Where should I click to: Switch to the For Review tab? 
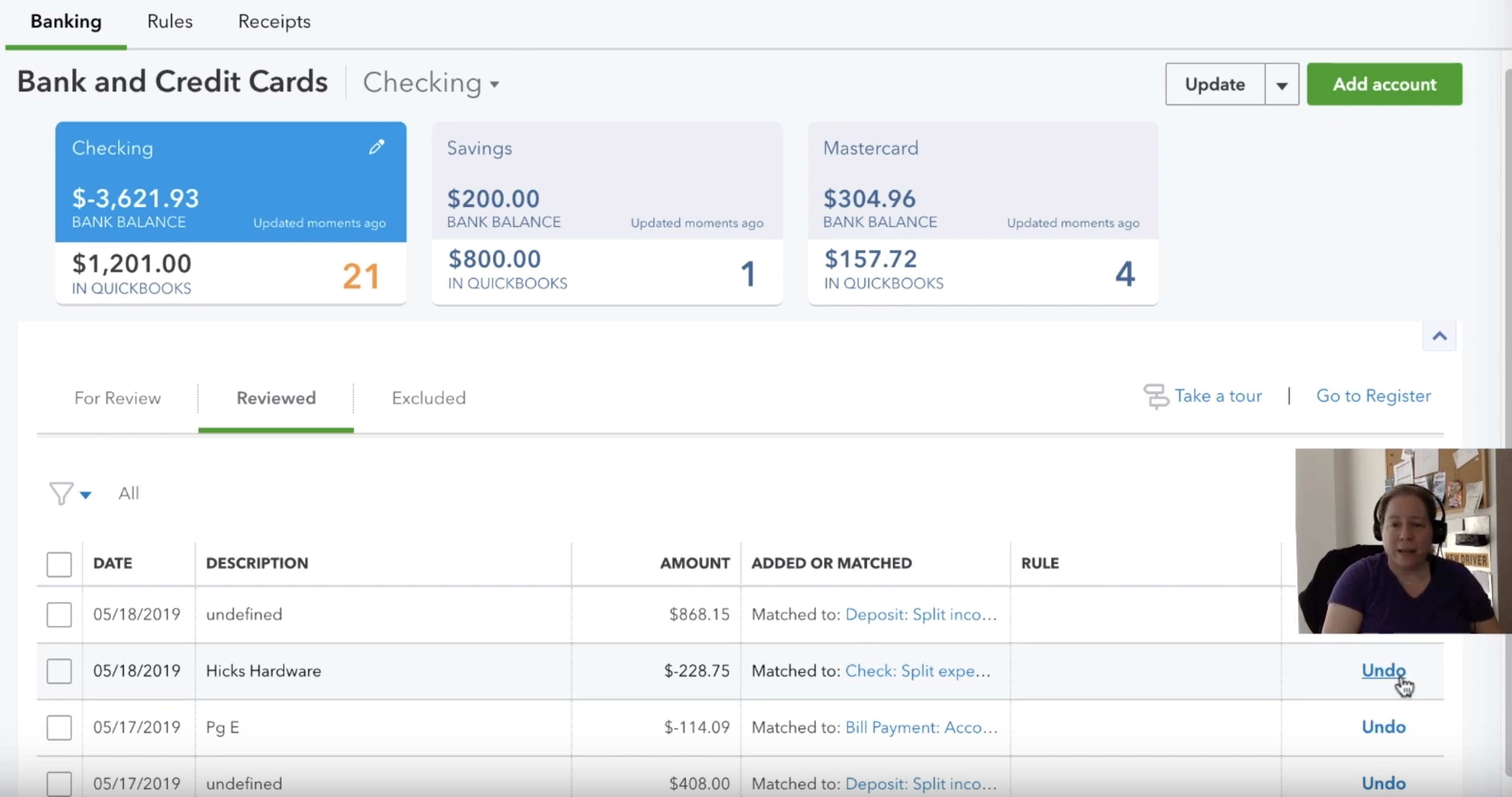coord(117,398)
